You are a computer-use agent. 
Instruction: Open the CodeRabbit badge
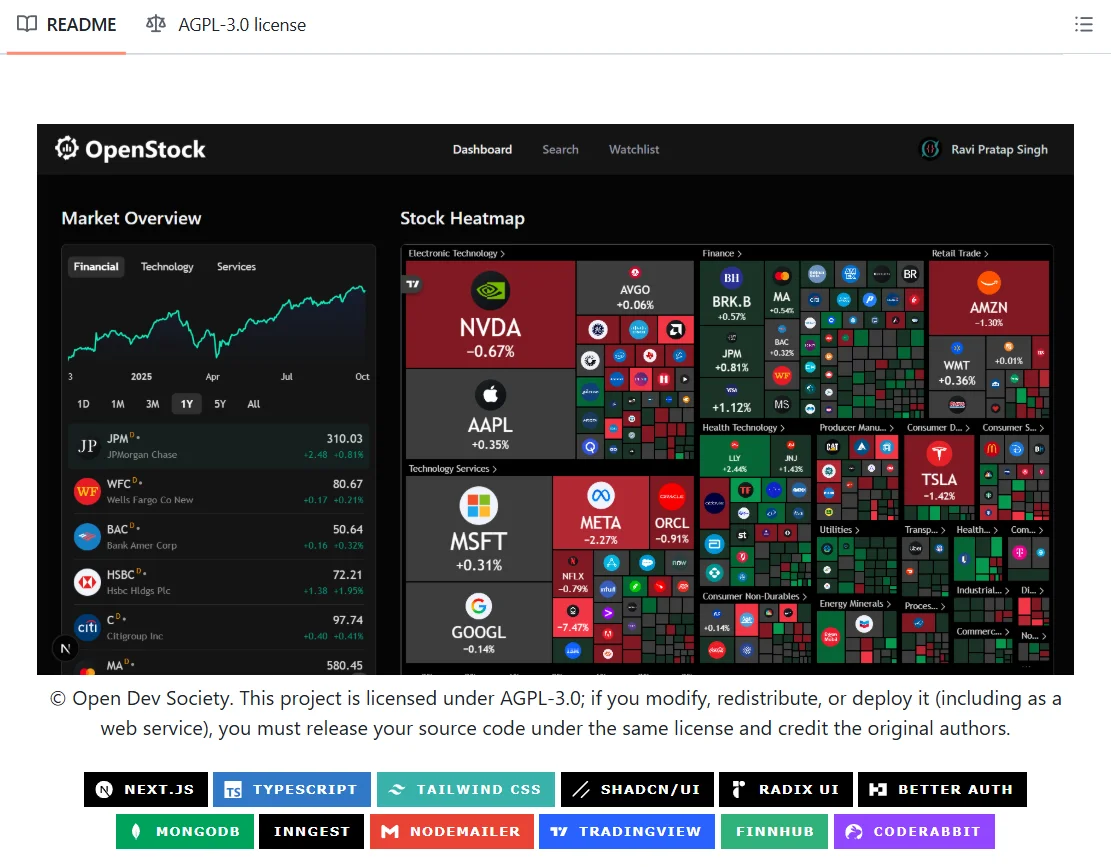click(x=914, y=832)
